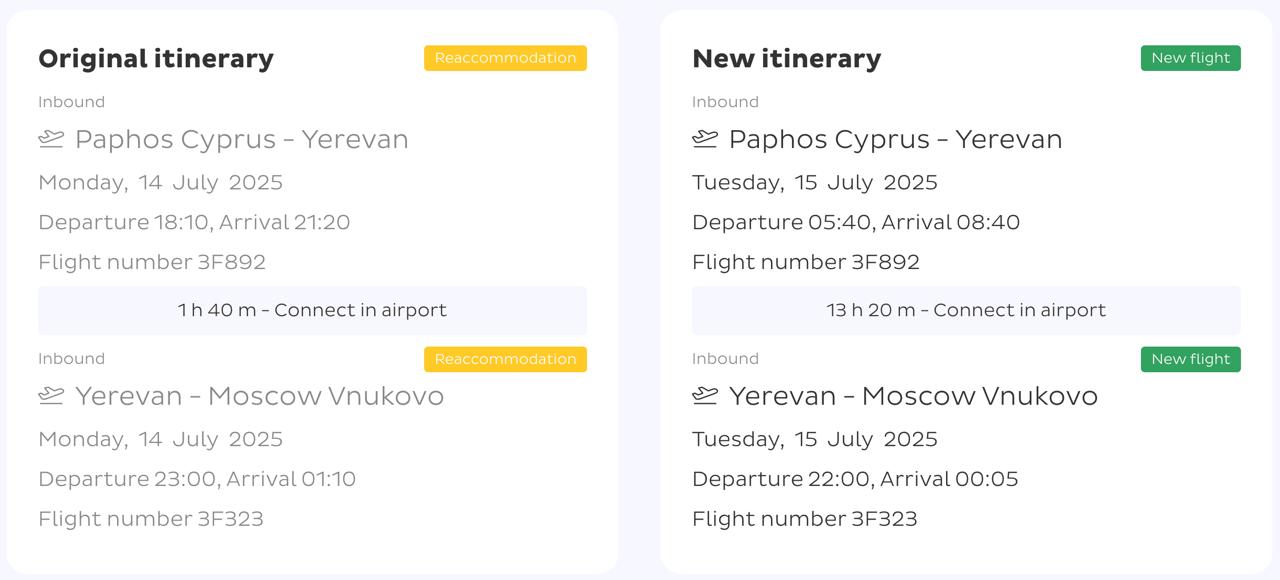This screenshot has width=1280, height=580.
Task: Click the New flight badge above Yerevan – Moscow
Action: coord(1190,359)
